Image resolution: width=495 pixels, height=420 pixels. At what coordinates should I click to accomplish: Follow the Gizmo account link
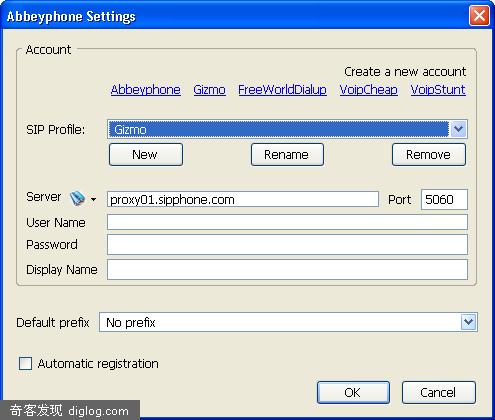[209, 90]
